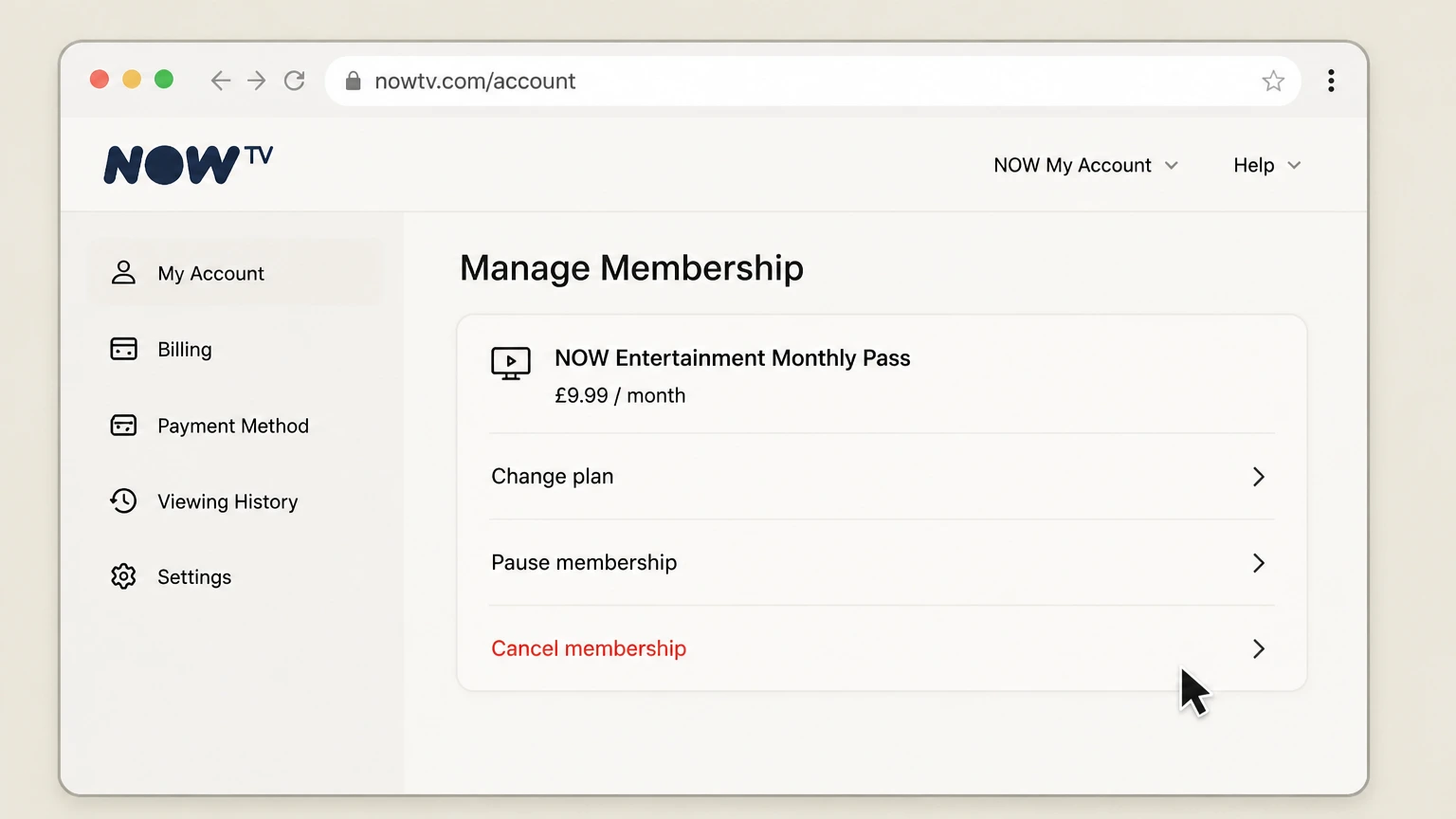Click the £9.99 / month price text

coord(620,395)
